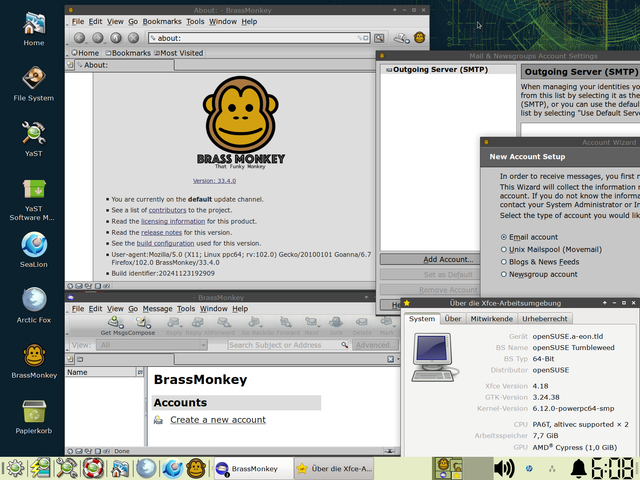
Task: Open new browser tab via tab strip icon
Action: coord(70,64)
